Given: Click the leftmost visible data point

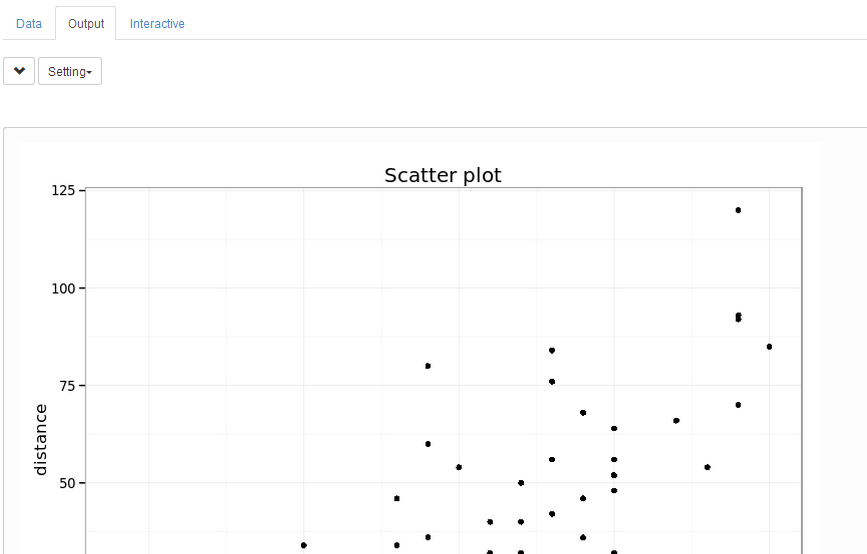Looking at the screenshot, I should (x=304, y=545).
